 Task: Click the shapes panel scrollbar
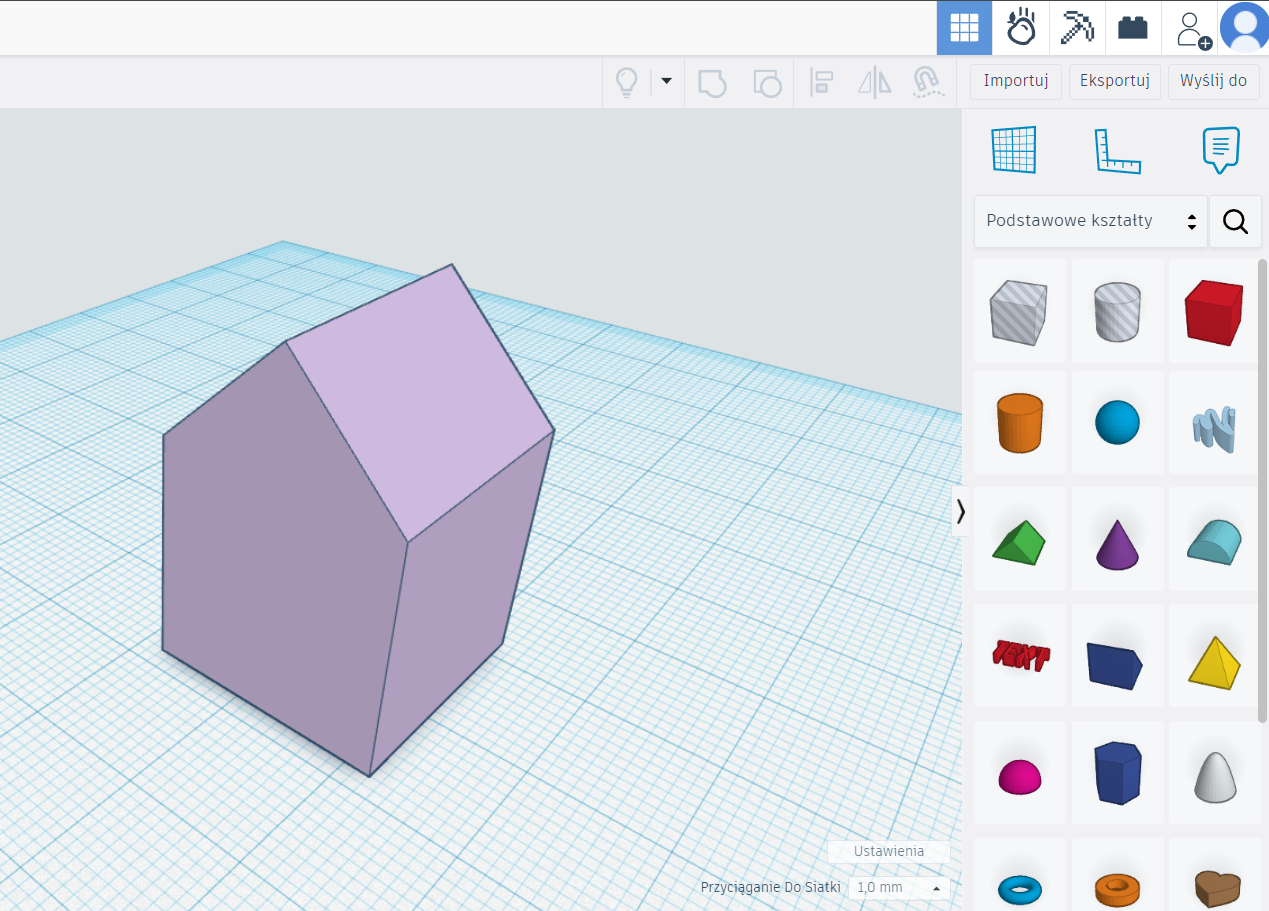pos(1264,490)
